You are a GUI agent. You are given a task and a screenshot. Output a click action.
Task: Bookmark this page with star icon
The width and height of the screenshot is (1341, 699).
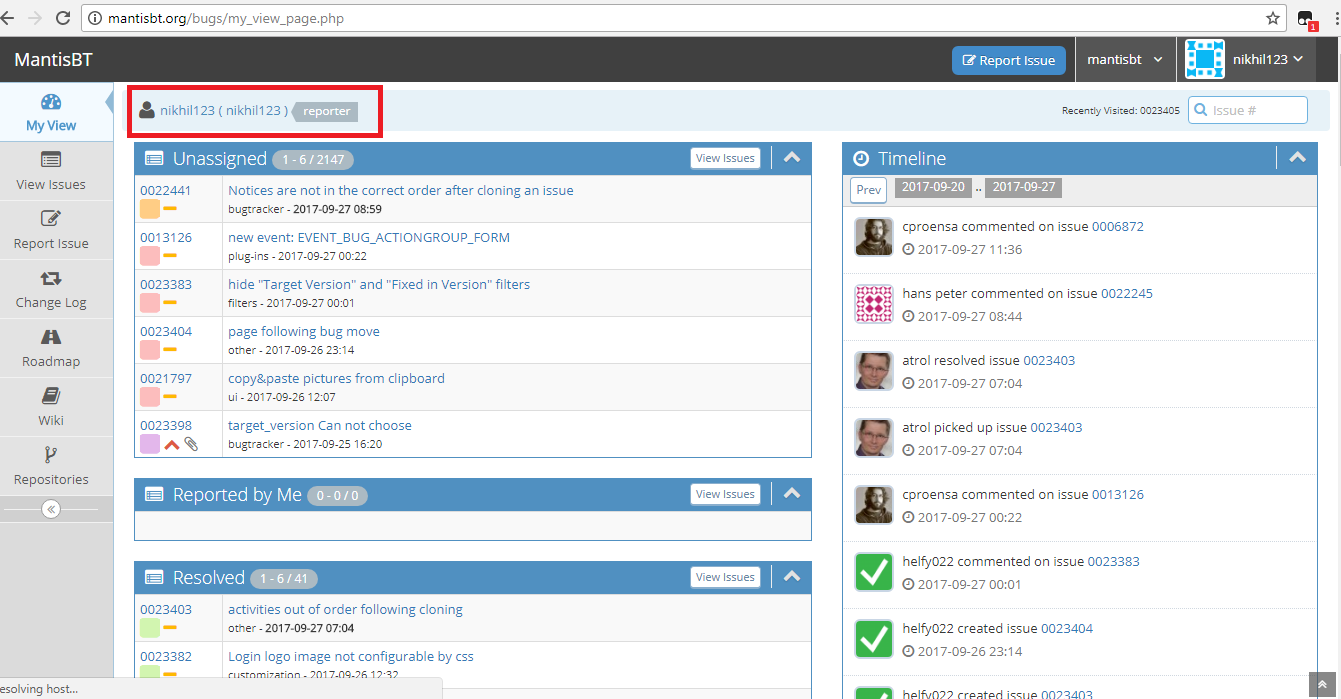click(x=1273, y=18)
